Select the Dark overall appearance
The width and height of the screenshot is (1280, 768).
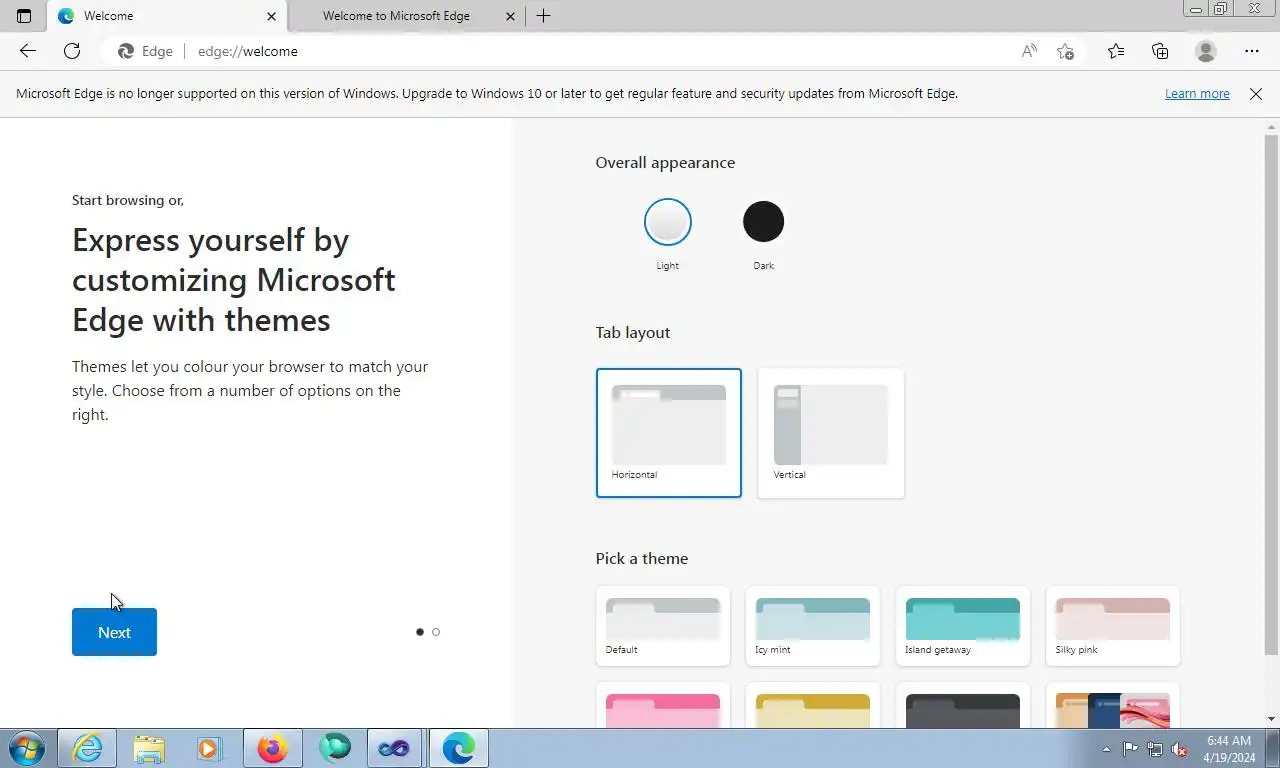[763, 222]
